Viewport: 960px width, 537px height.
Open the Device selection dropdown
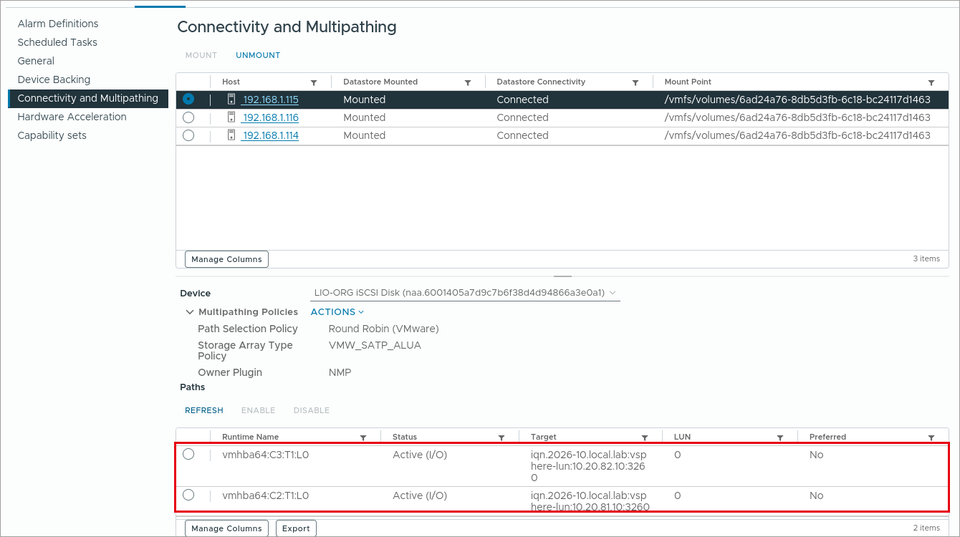click(x=465, y=293)
